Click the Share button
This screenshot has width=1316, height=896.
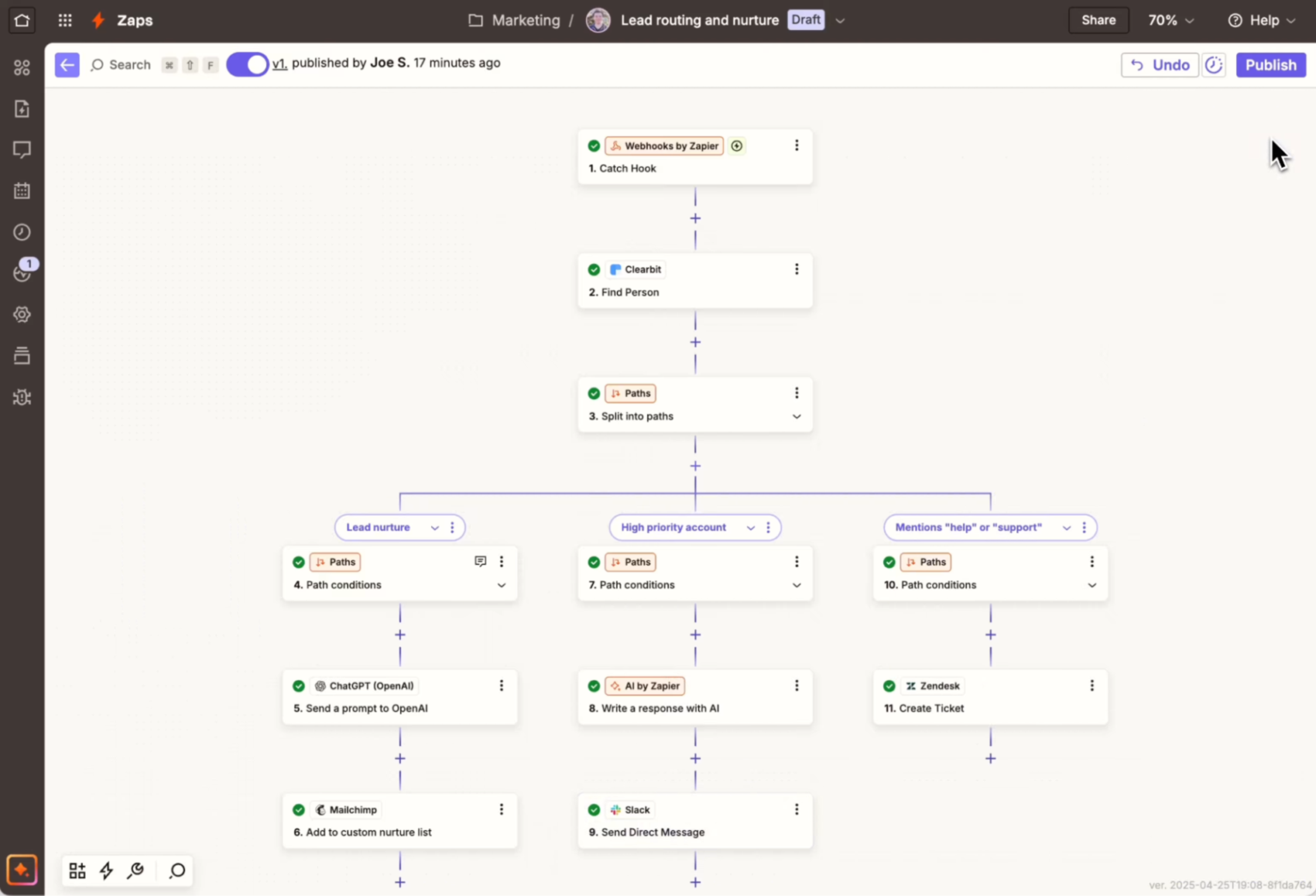point(1098,20)
